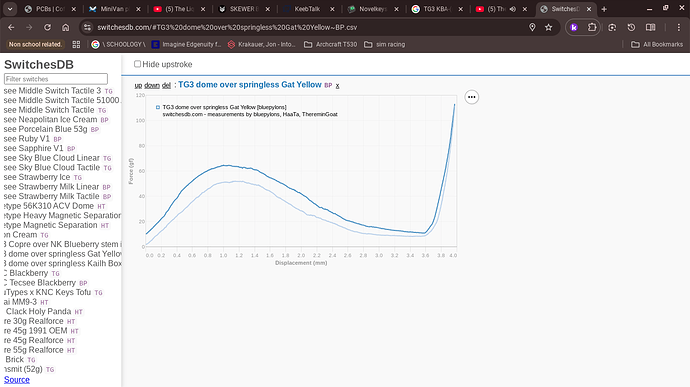
Task: Close the KeebTalk tab
Action: [332, 9]
